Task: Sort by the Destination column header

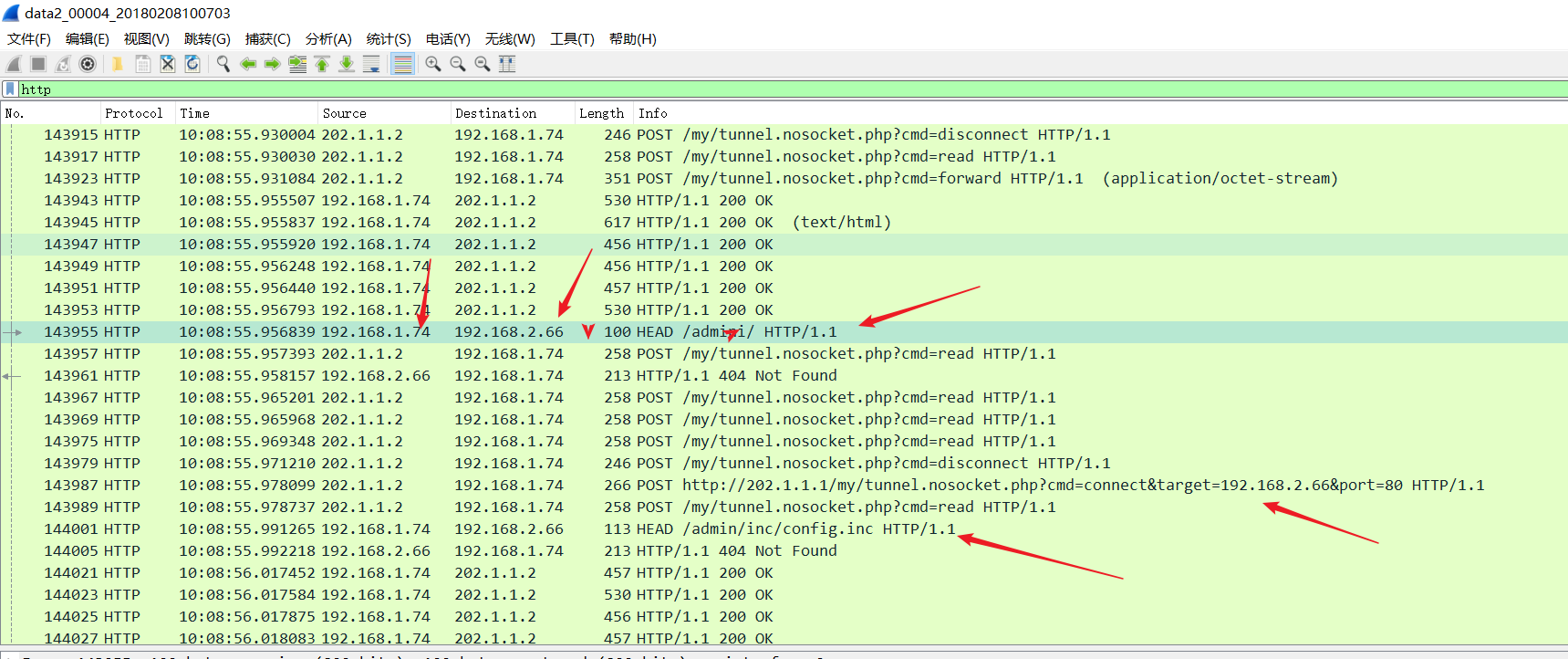Action: point(512,113)
